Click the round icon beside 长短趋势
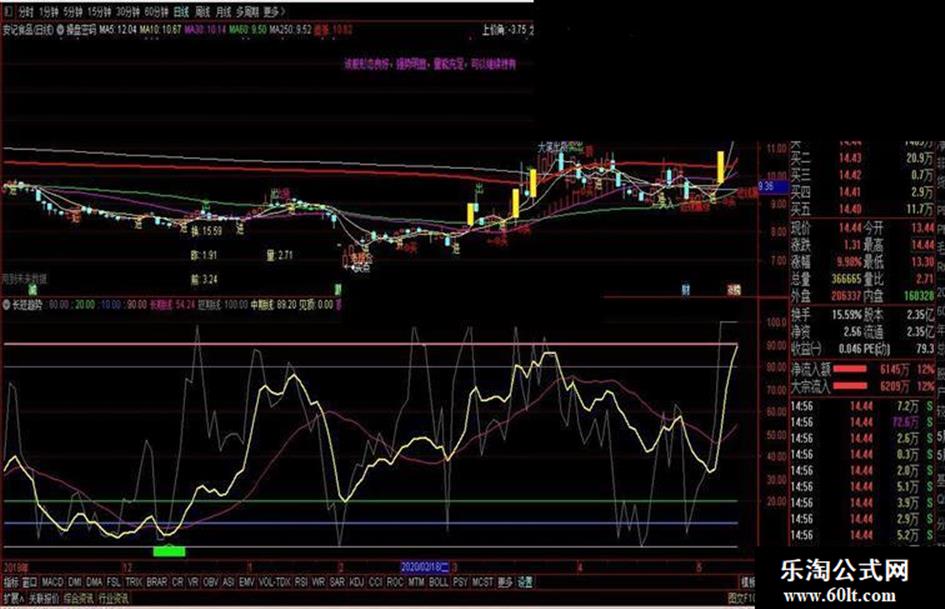945x609 pixels. click(x=7, y=304)
